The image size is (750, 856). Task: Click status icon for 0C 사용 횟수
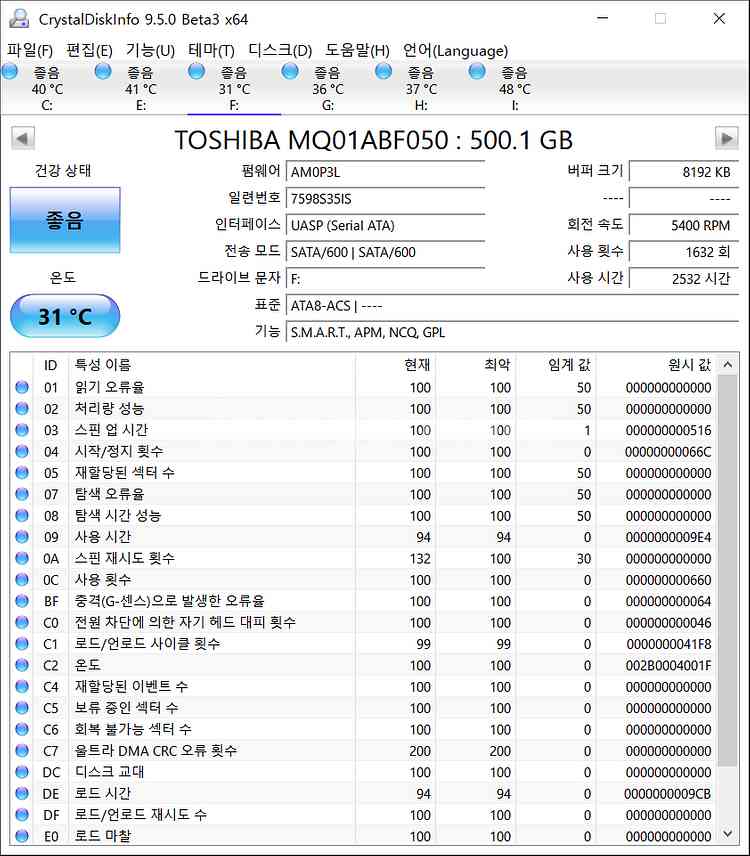click(x=22, y=579)
